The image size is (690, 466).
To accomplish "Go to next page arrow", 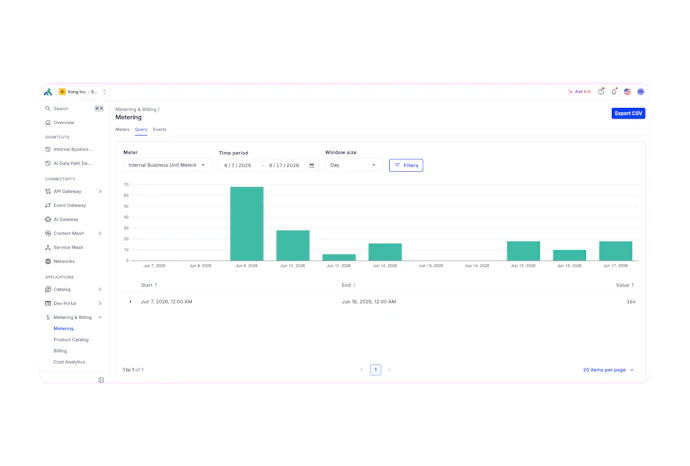I will [389, 370].
